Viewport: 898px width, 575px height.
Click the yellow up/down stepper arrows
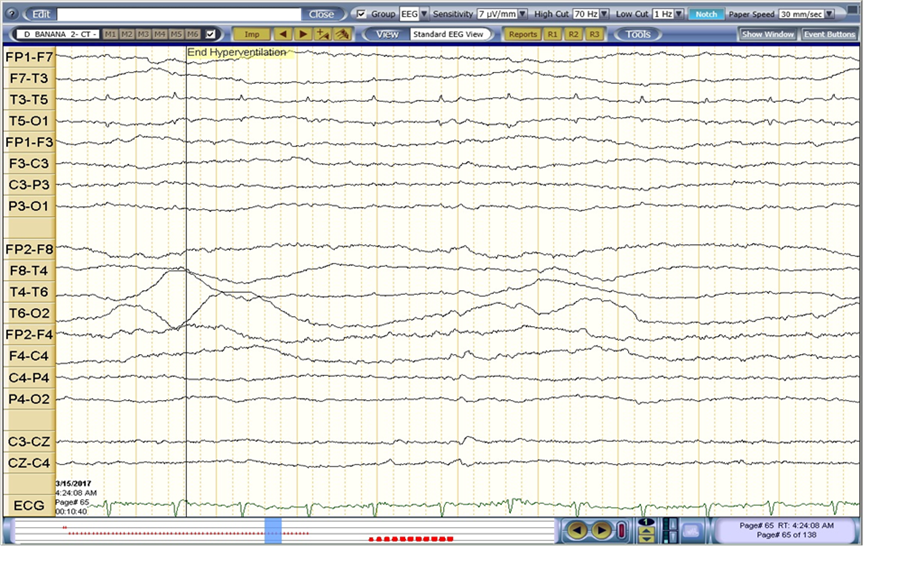coord(646,535)
